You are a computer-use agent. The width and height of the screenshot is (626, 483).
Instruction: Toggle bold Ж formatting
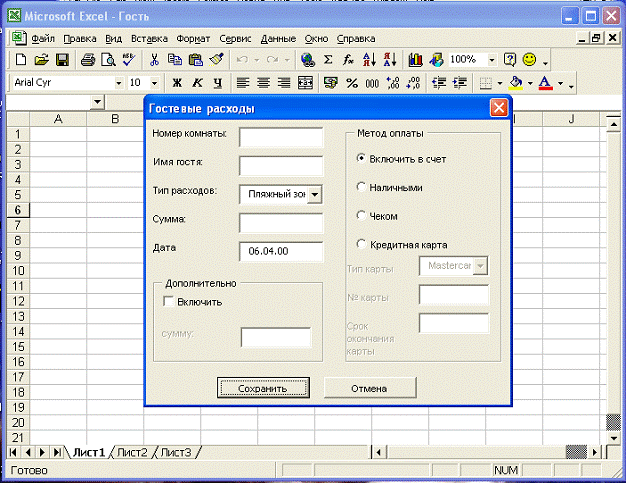point(177,83)
